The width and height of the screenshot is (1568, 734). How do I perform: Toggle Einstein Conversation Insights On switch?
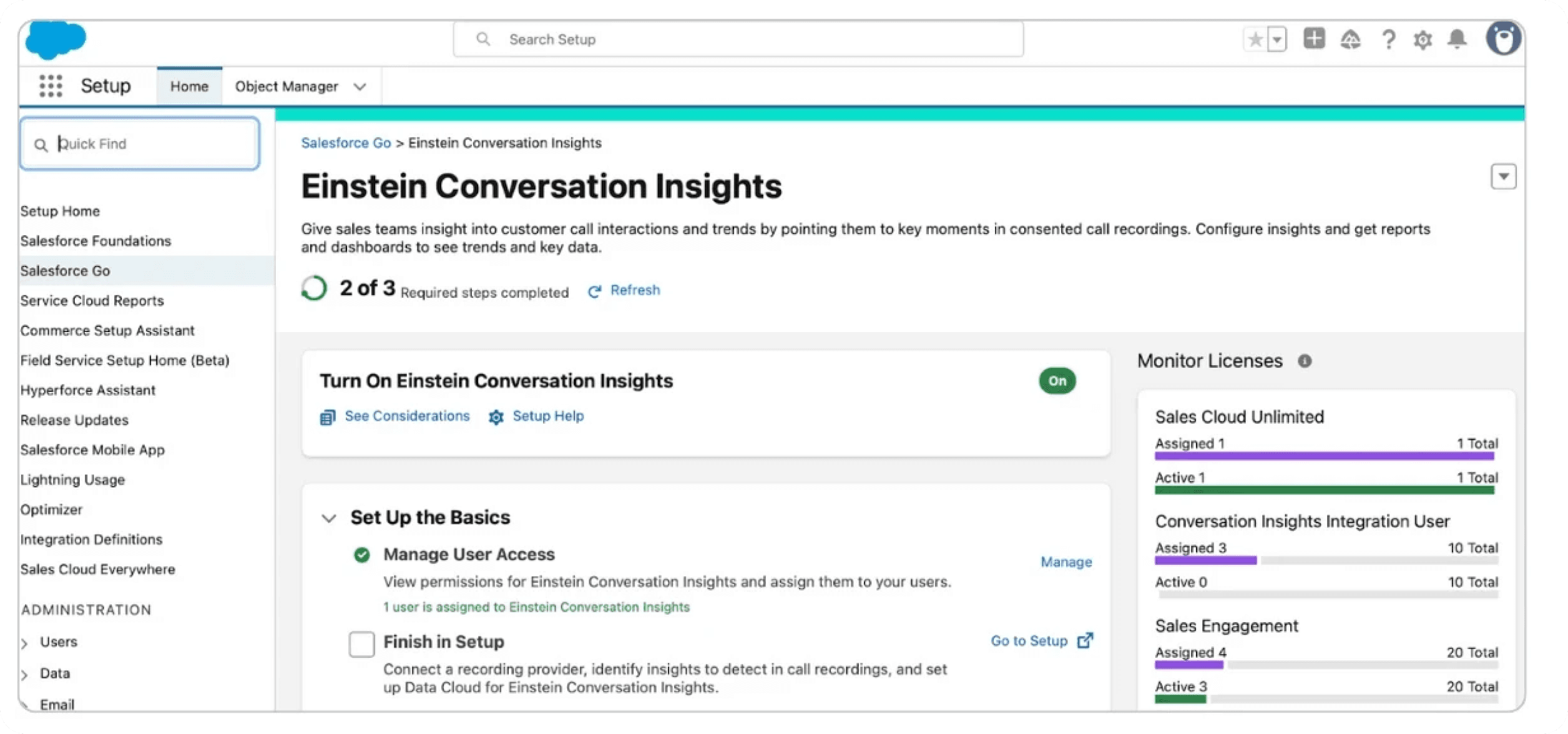(x=1057, y=381)
